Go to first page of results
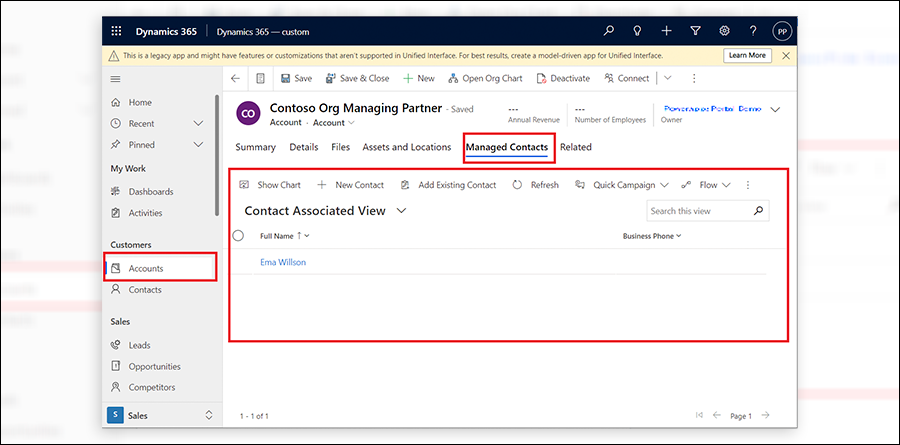900x445 pixels. pos(699,415)
